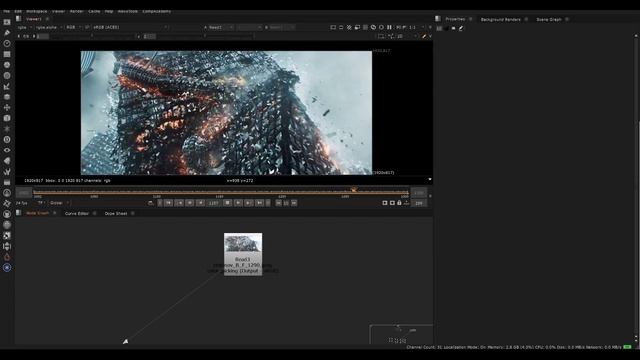The image size is (640, 360).
Task: Toggle the gamma button left of gamma field
Action: [138, 36]
